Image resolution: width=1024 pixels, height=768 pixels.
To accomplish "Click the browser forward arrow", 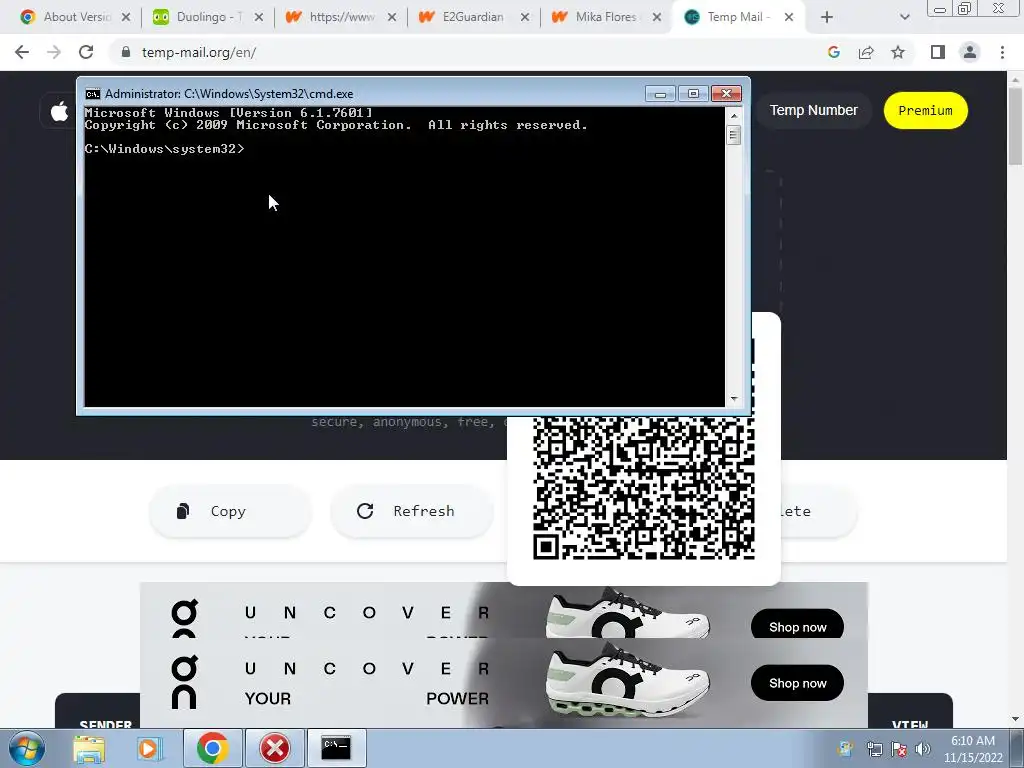I will tap(54, 52).
